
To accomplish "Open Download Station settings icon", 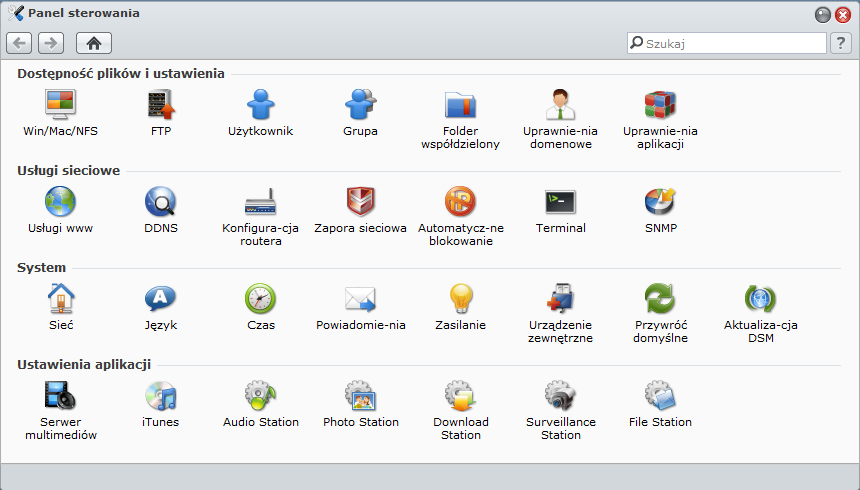I will [x=460, y=396].
